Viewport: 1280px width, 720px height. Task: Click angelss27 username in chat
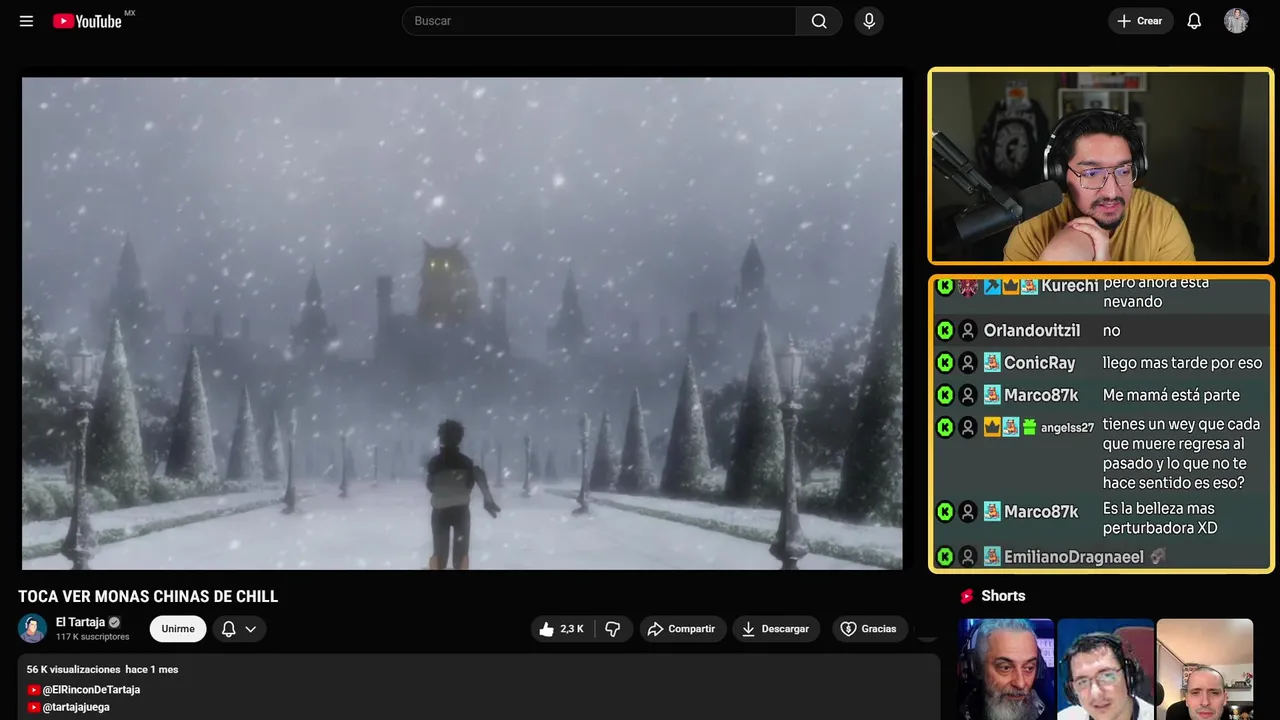1067,427
